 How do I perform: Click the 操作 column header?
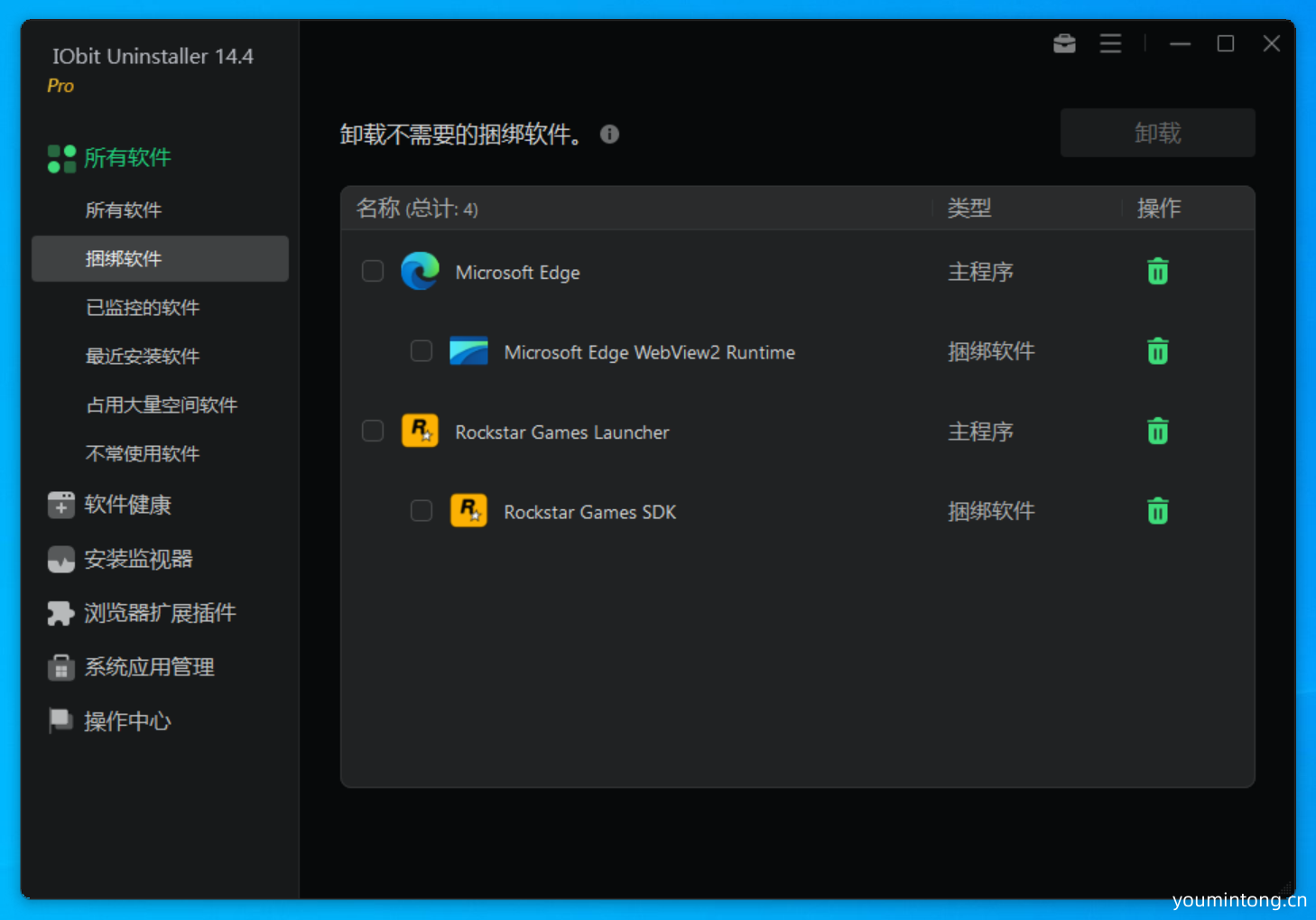tap(1159, 209)
